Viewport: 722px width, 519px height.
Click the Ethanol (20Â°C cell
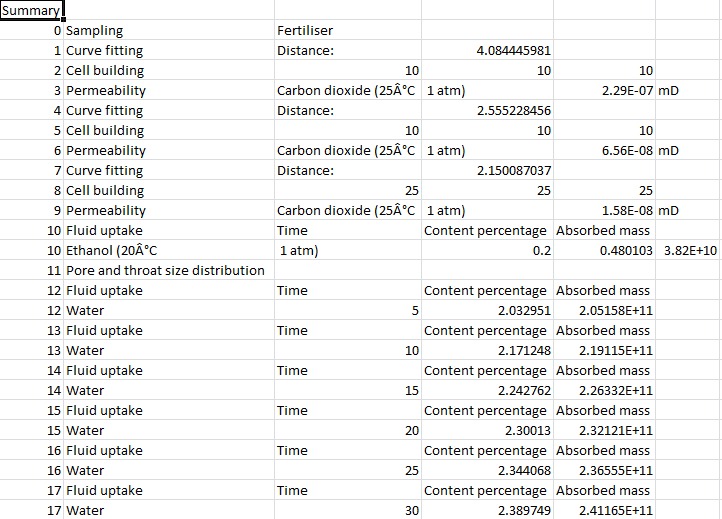coord(112,251)
